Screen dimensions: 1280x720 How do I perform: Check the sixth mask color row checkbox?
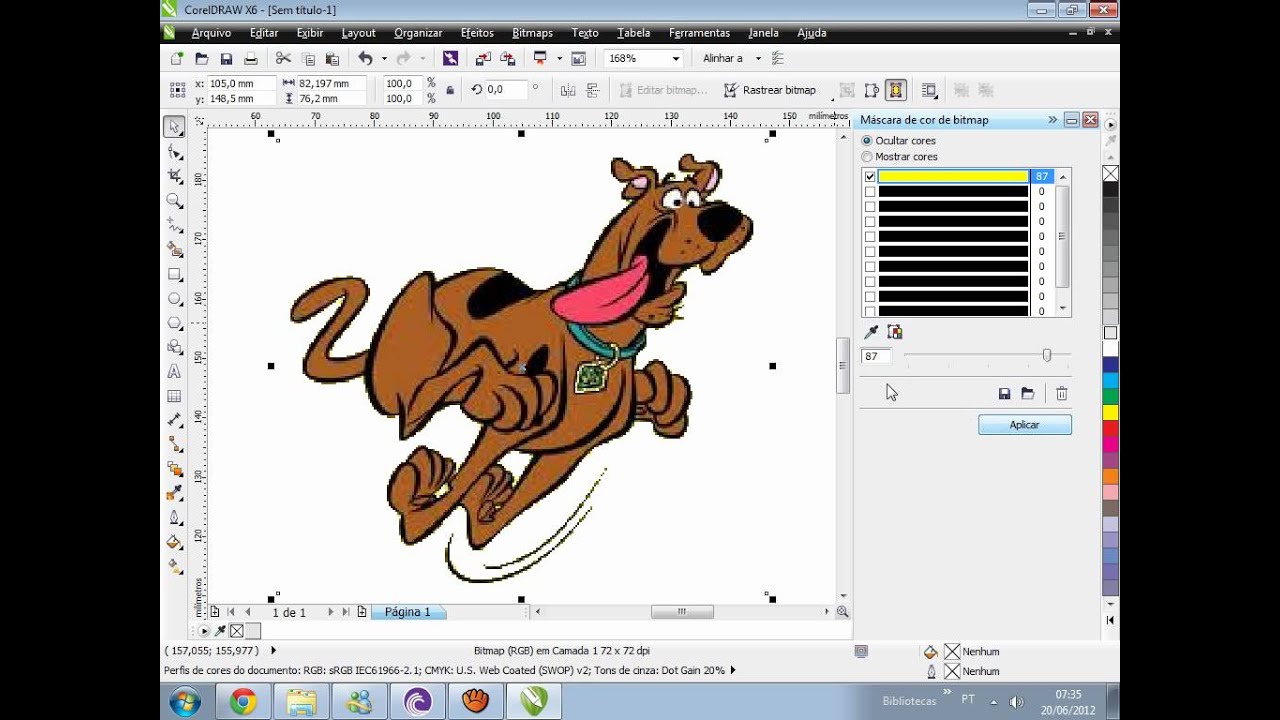[x=870, y=252]
